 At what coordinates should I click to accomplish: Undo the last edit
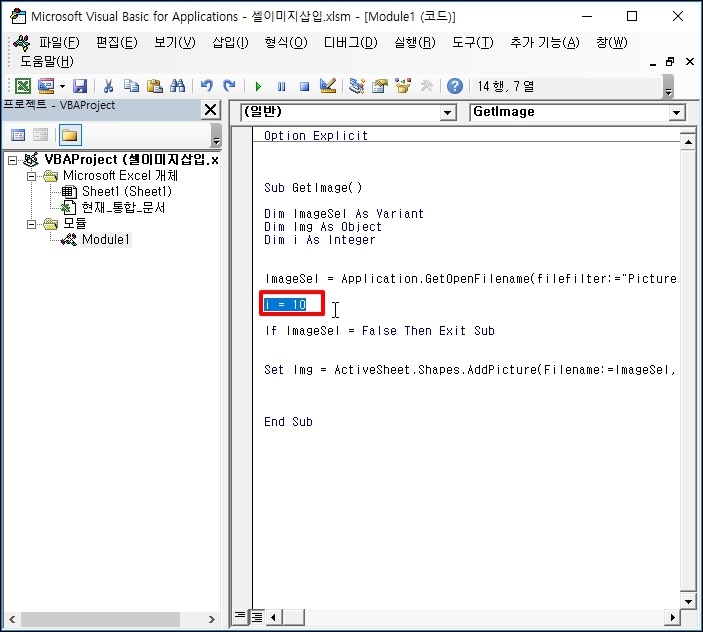[206, 86]
